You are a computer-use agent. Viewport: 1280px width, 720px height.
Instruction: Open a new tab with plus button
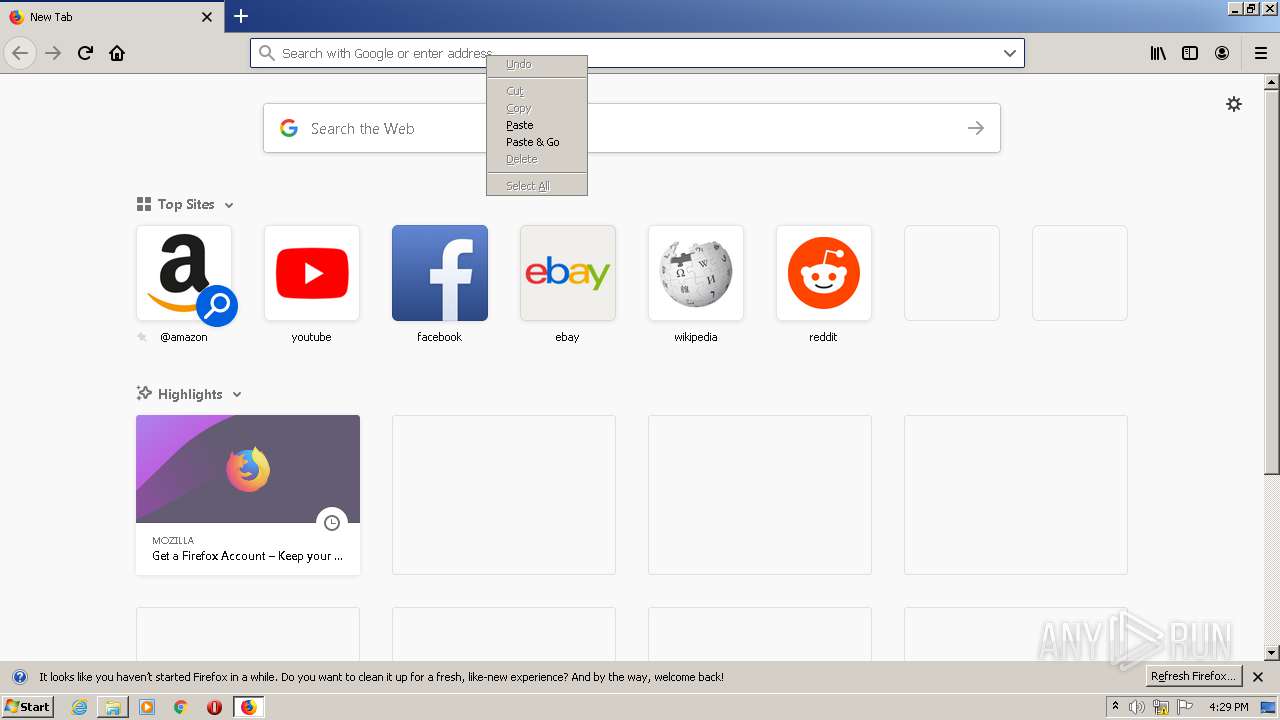[x=241, y=16]
